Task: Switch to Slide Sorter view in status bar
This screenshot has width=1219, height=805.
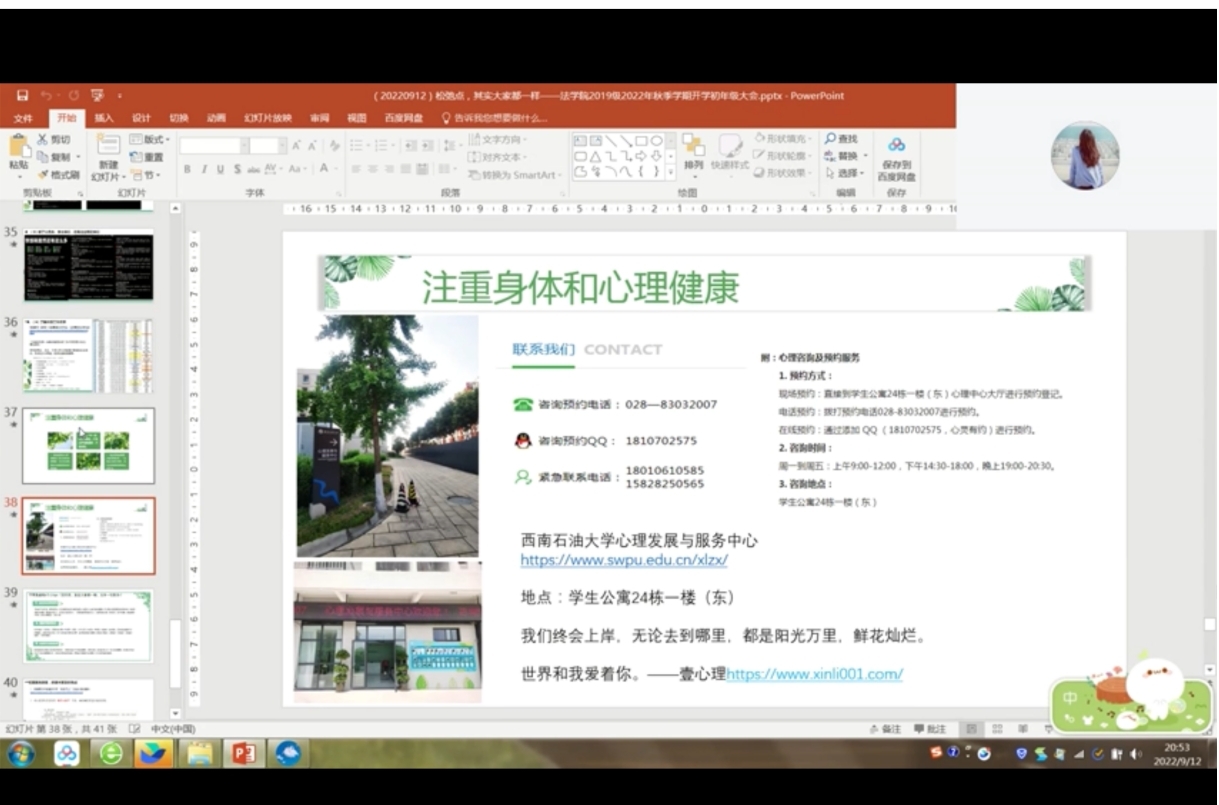Action: tap(997, 729)
